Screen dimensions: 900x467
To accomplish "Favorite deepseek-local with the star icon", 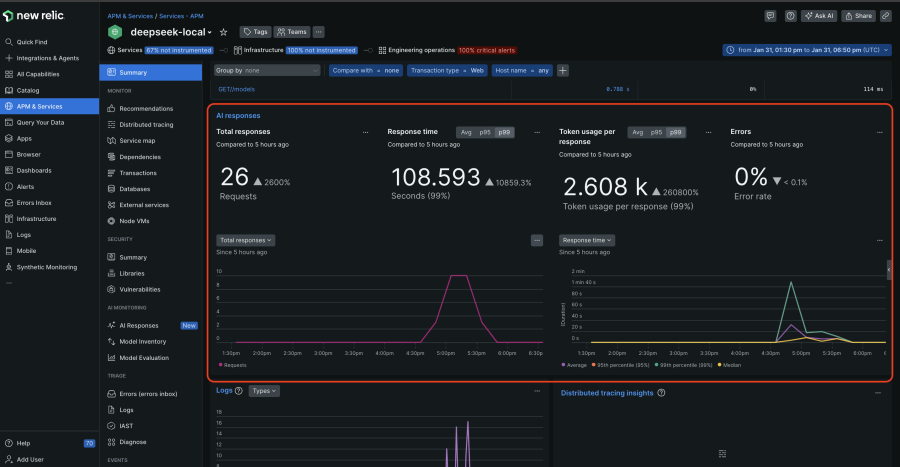I will tap(223, 32).
